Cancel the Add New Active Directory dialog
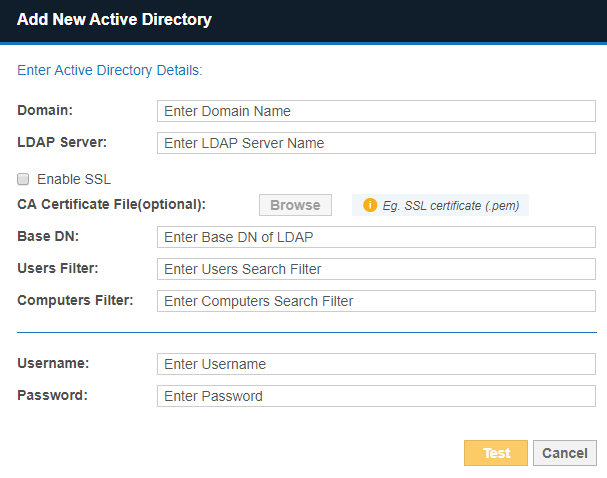 coord(564,453)
